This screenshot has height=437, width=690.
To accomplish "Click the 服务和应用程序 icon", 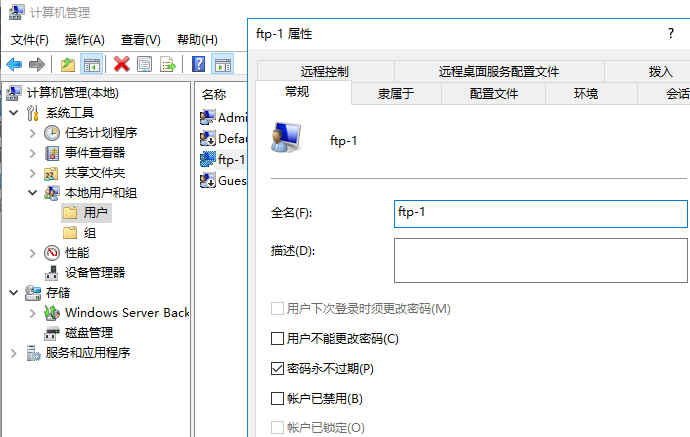I will pyautogui.click(x=33, y=353).
